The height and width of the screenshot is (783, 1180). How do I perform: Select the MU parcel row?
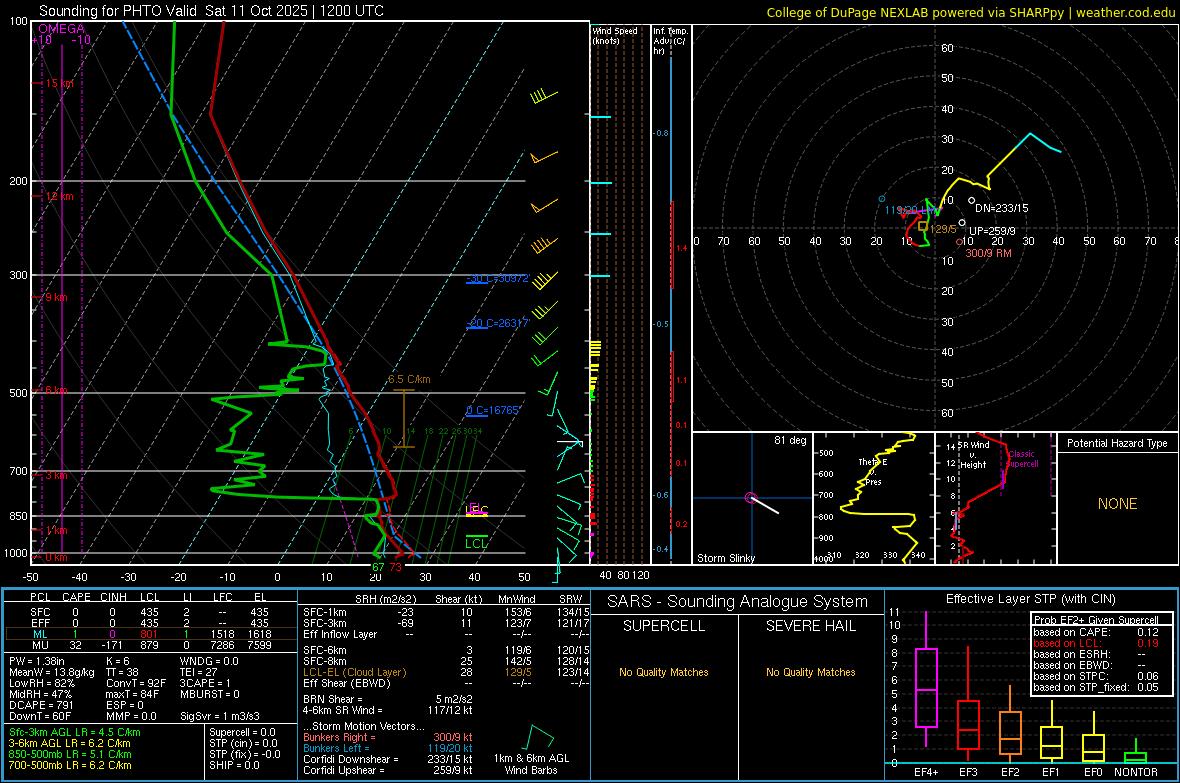(x=149, y=645)
